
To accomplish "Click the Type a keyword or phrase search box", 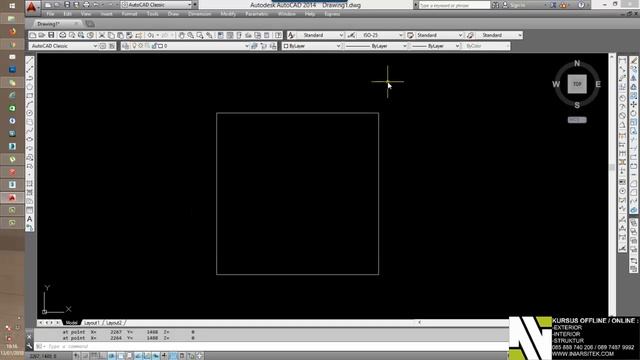I will click(x=454, y=5).
